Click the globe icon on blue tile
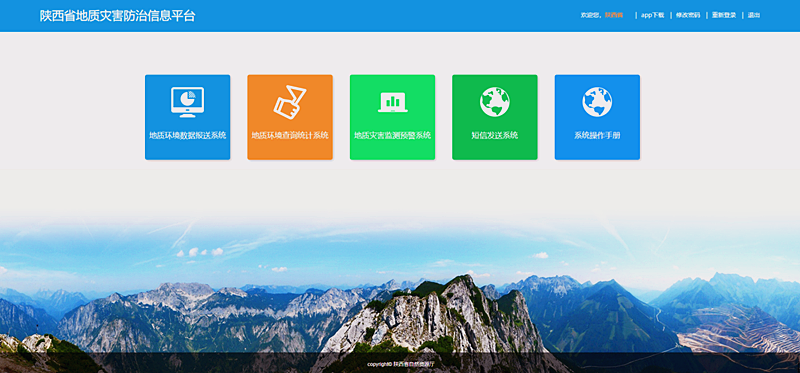The image size is (800, 373). [597, 102]
